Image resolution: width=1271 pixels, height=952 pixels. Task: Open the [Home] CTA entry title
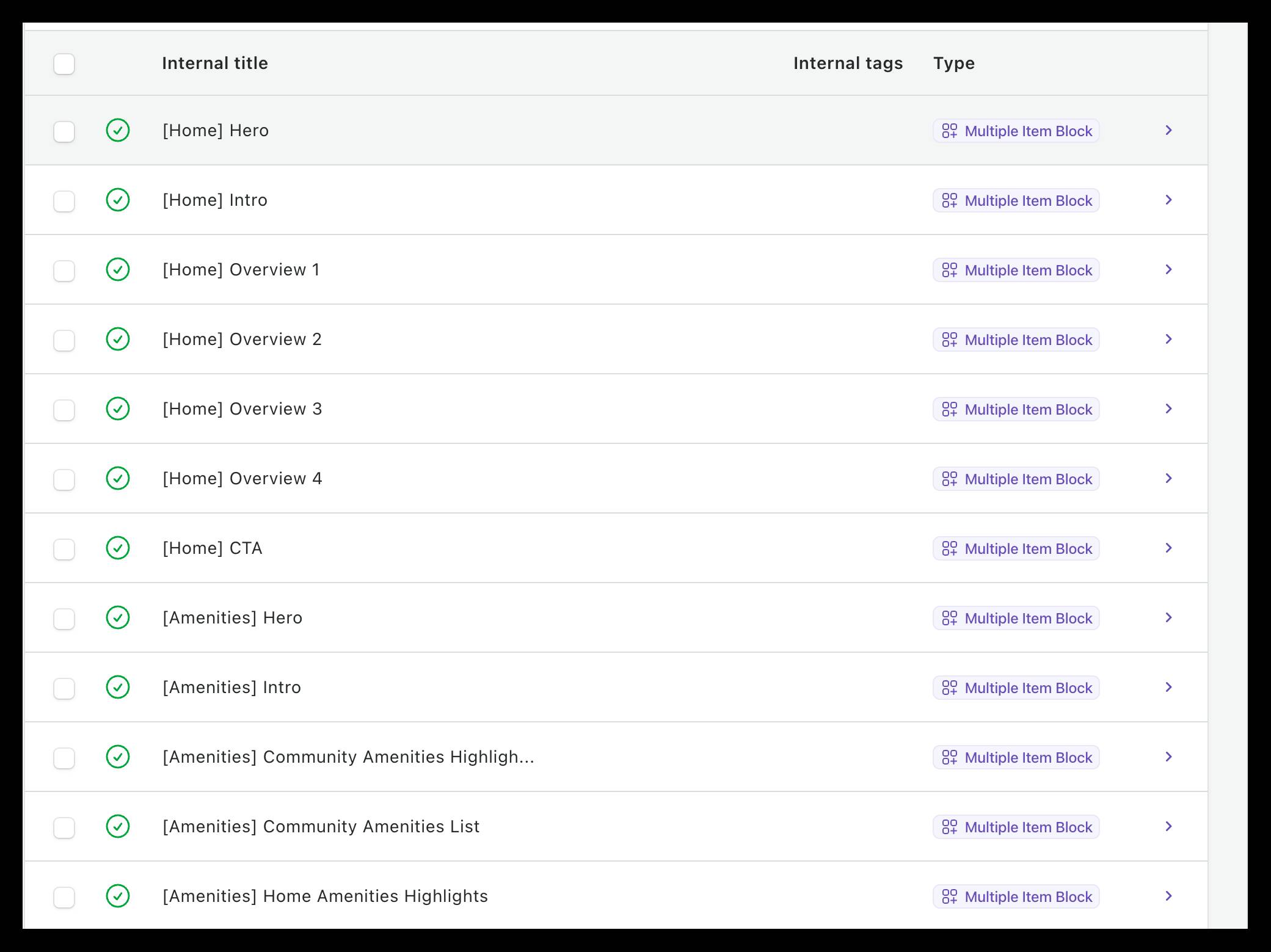point(213,548)
